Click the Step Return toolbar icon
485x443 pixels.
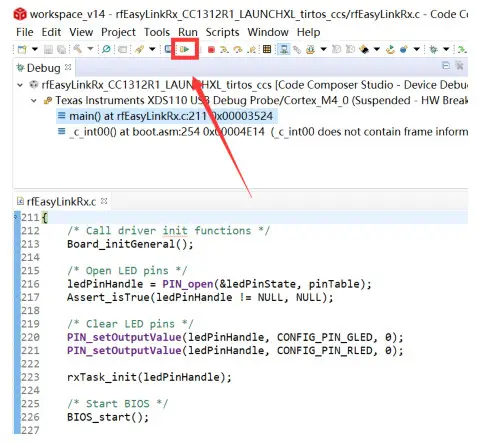[251, 50]
